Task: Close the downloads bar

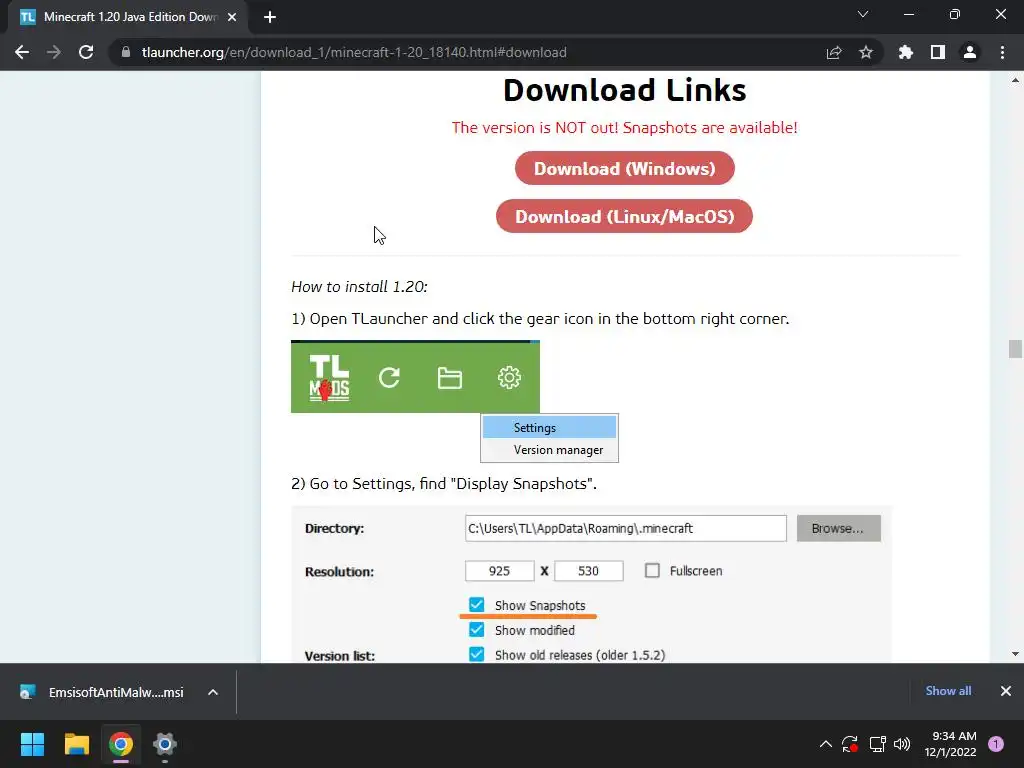Action: 1006,691
